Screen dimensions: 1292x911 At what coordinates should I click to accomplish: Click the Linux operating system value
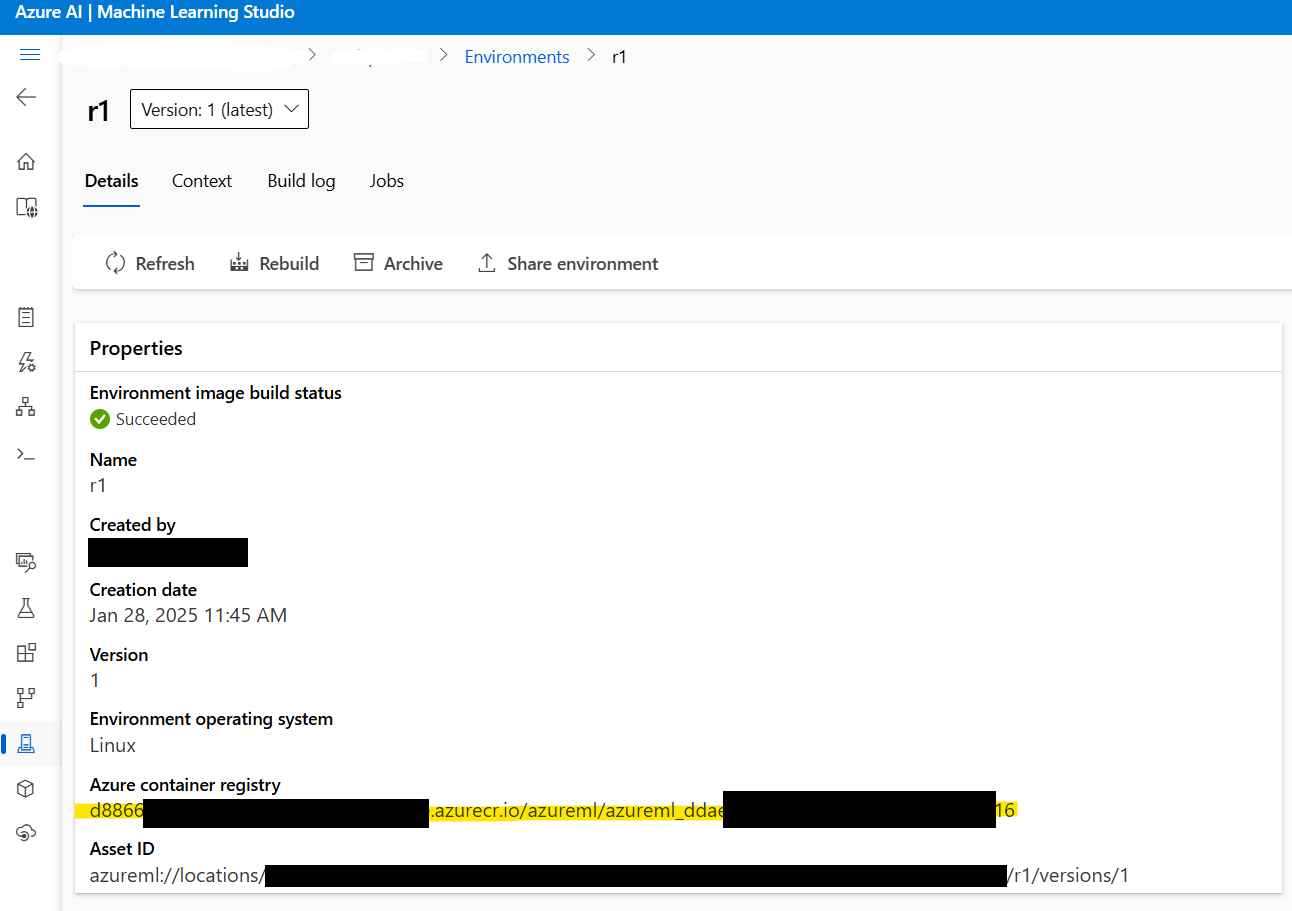pyautogui.click(x=113, y=745)
